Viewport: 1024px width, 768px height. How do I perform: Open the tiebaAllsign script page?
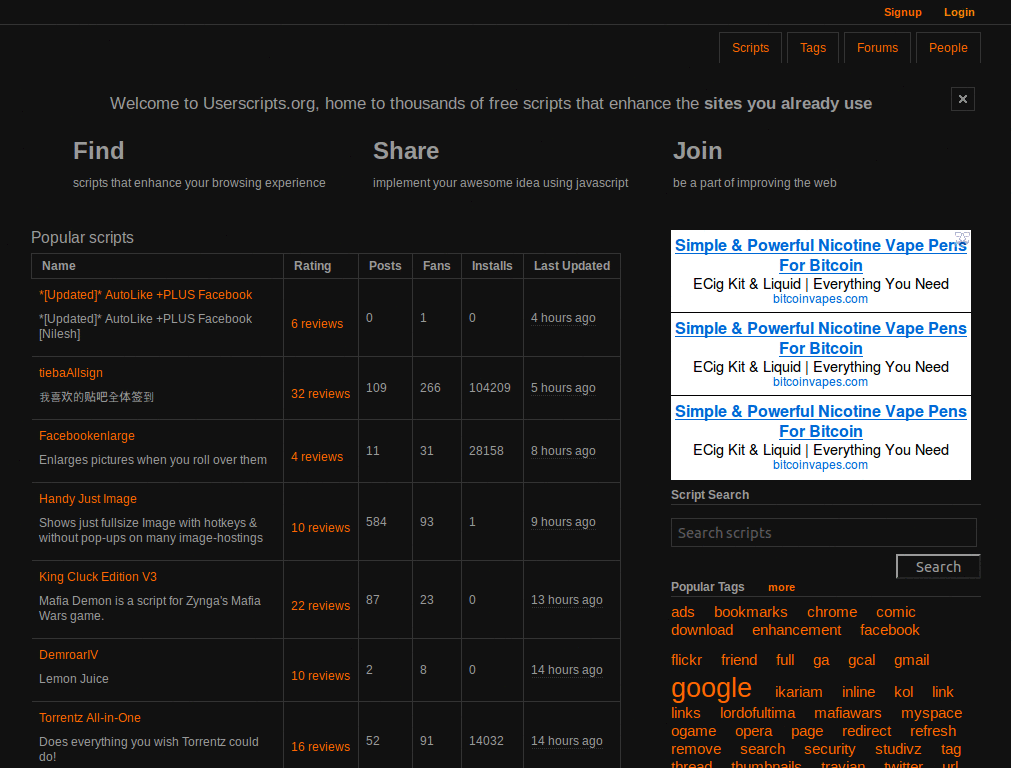tap(70, 372)
